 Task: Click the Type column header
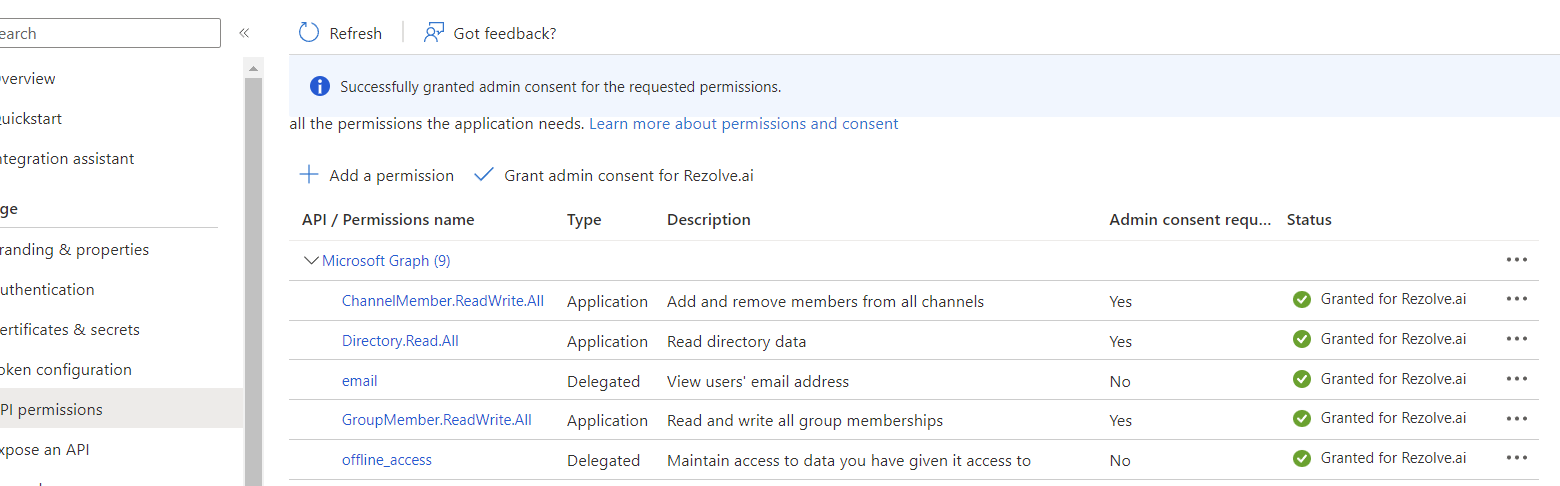584,219
